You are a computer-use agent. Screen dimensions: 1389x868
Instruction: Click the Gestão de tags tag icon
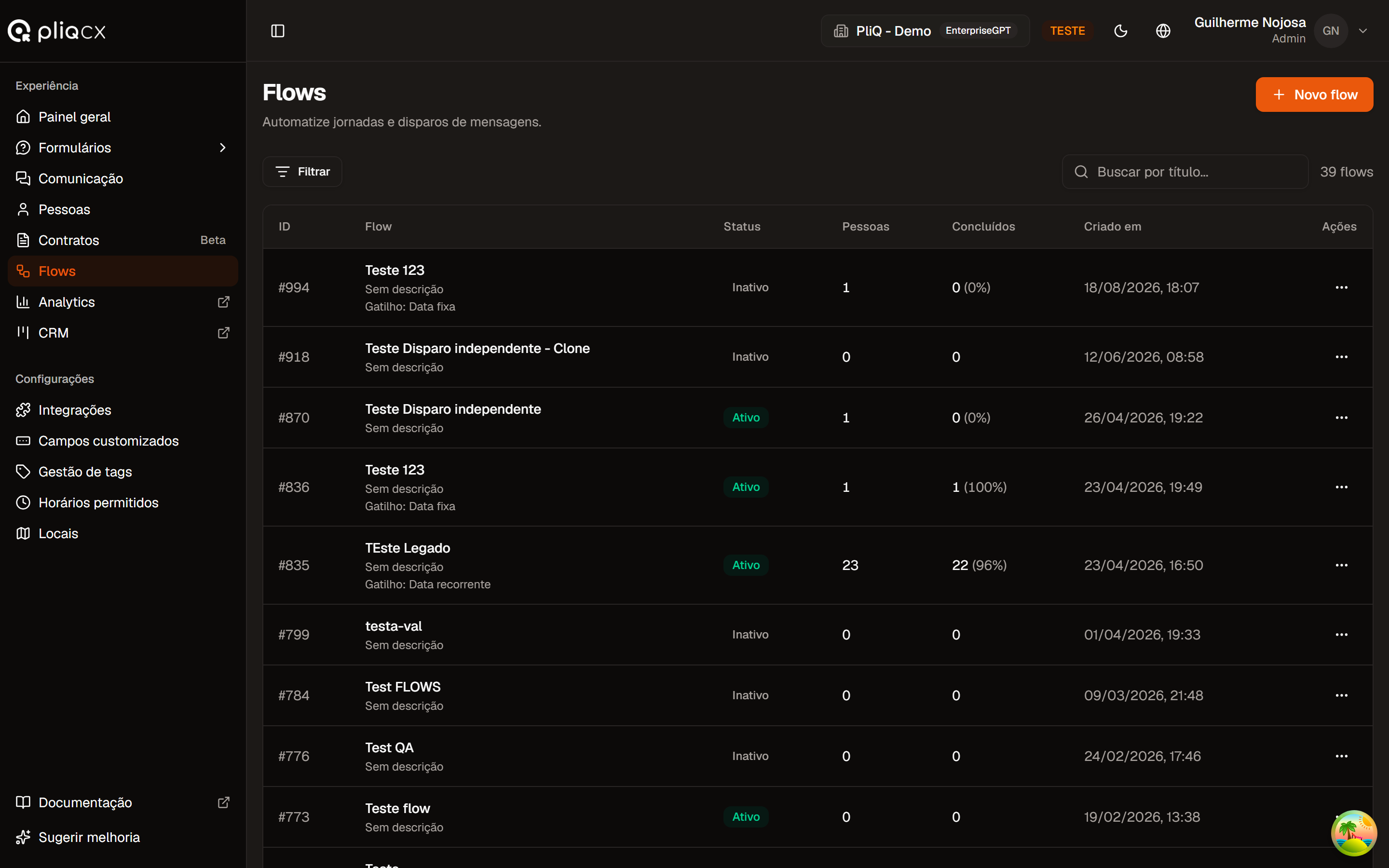pos(23,472)
